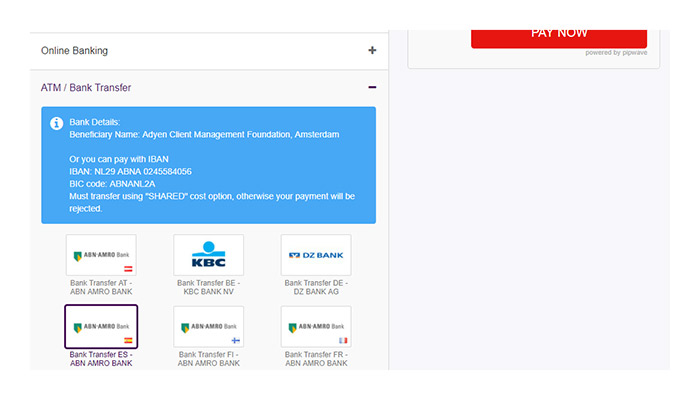The width and height of the screenshot is (700, 400).
Task: Click the Beneficiary Name line
Action: [x=204, y=134]
